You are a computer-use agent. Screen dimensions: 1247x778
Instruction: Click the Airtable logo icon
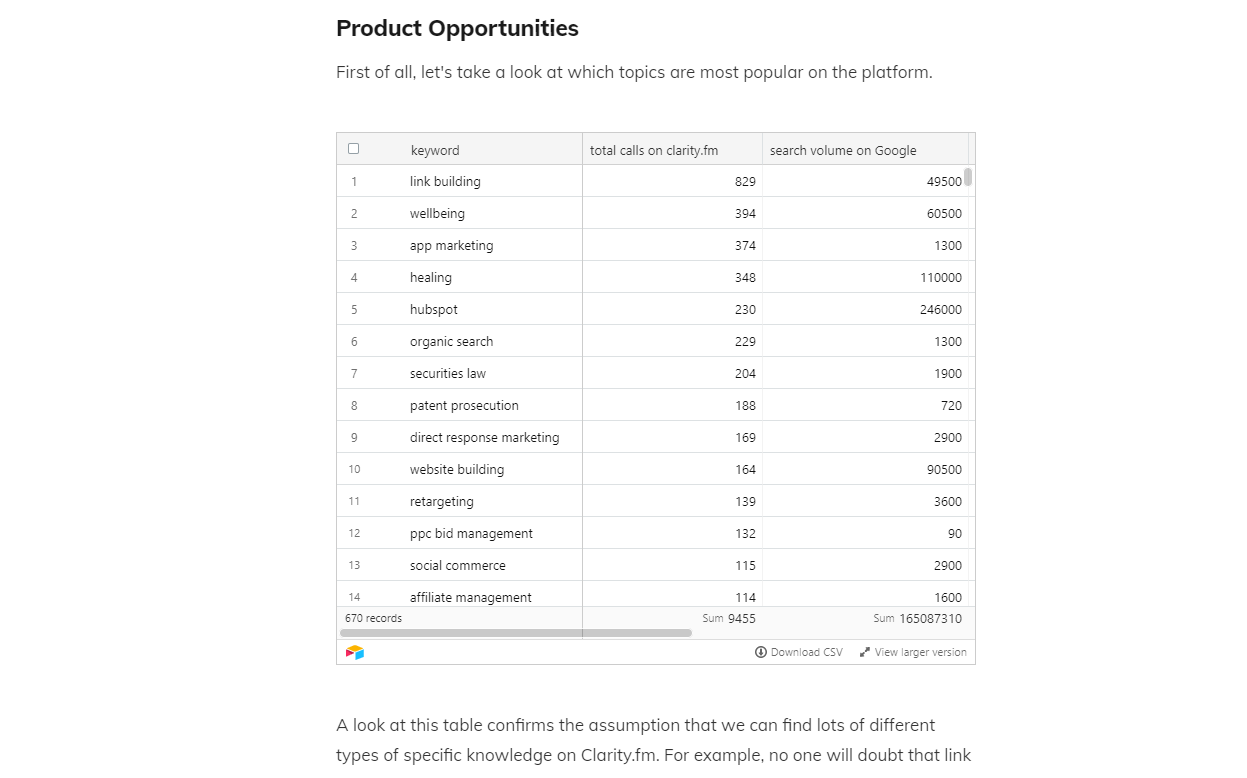pos(355,653)
